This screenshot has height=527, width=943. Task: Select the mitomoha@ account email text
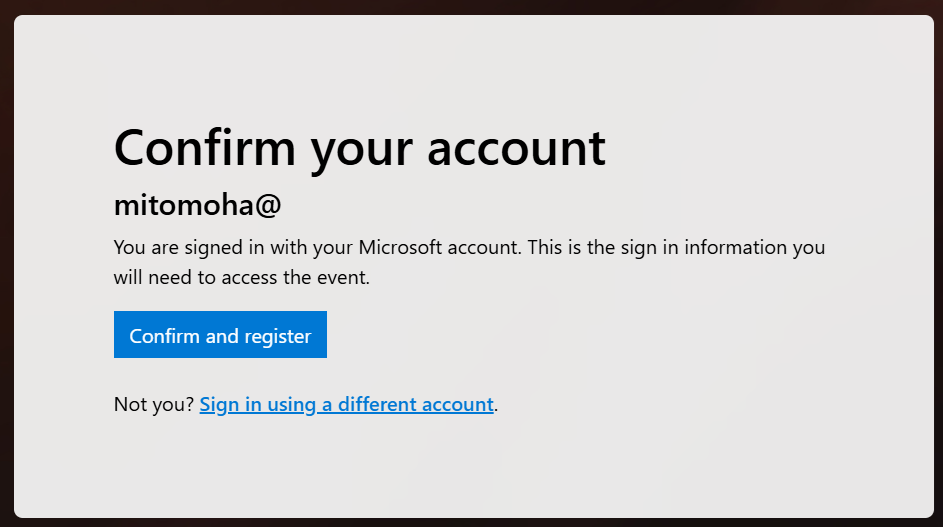197,205
